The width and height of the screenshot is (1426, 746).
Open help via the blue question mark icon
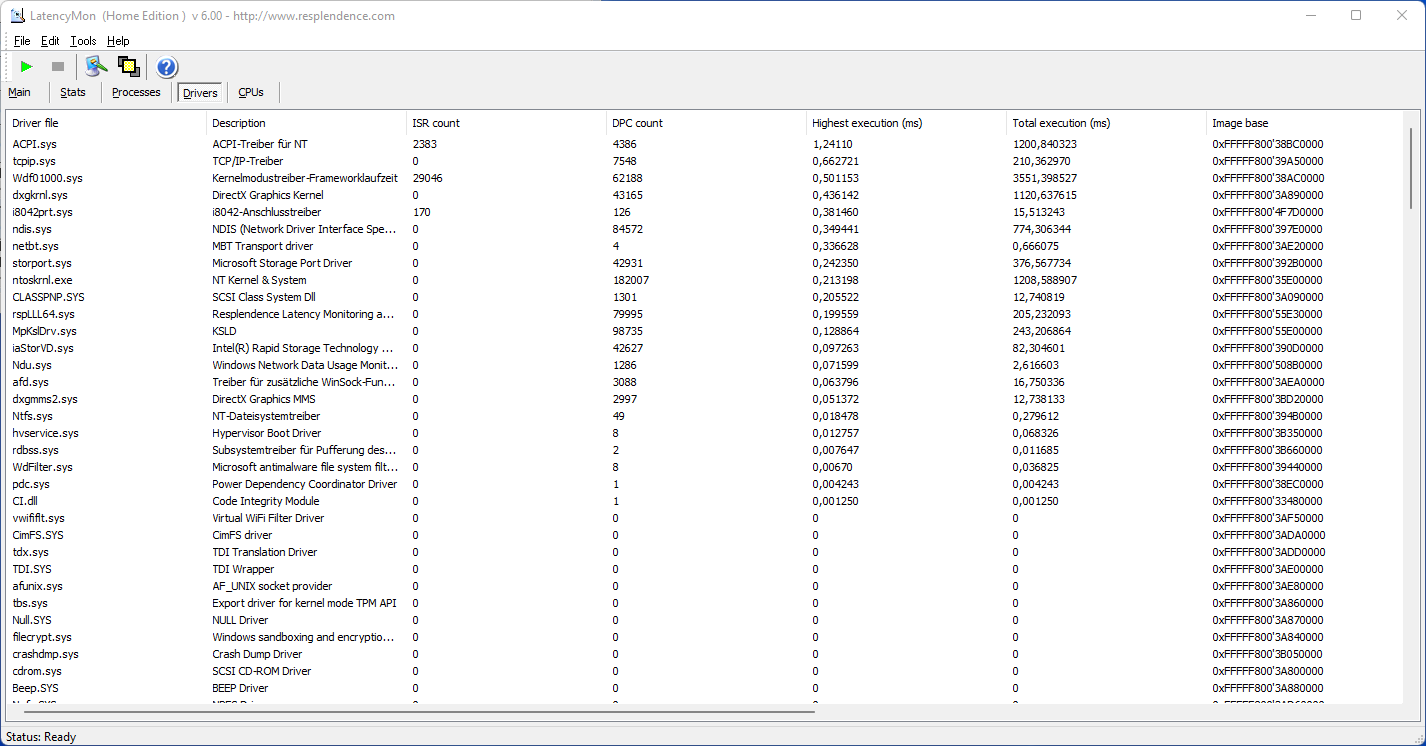(x=167, y=67)
